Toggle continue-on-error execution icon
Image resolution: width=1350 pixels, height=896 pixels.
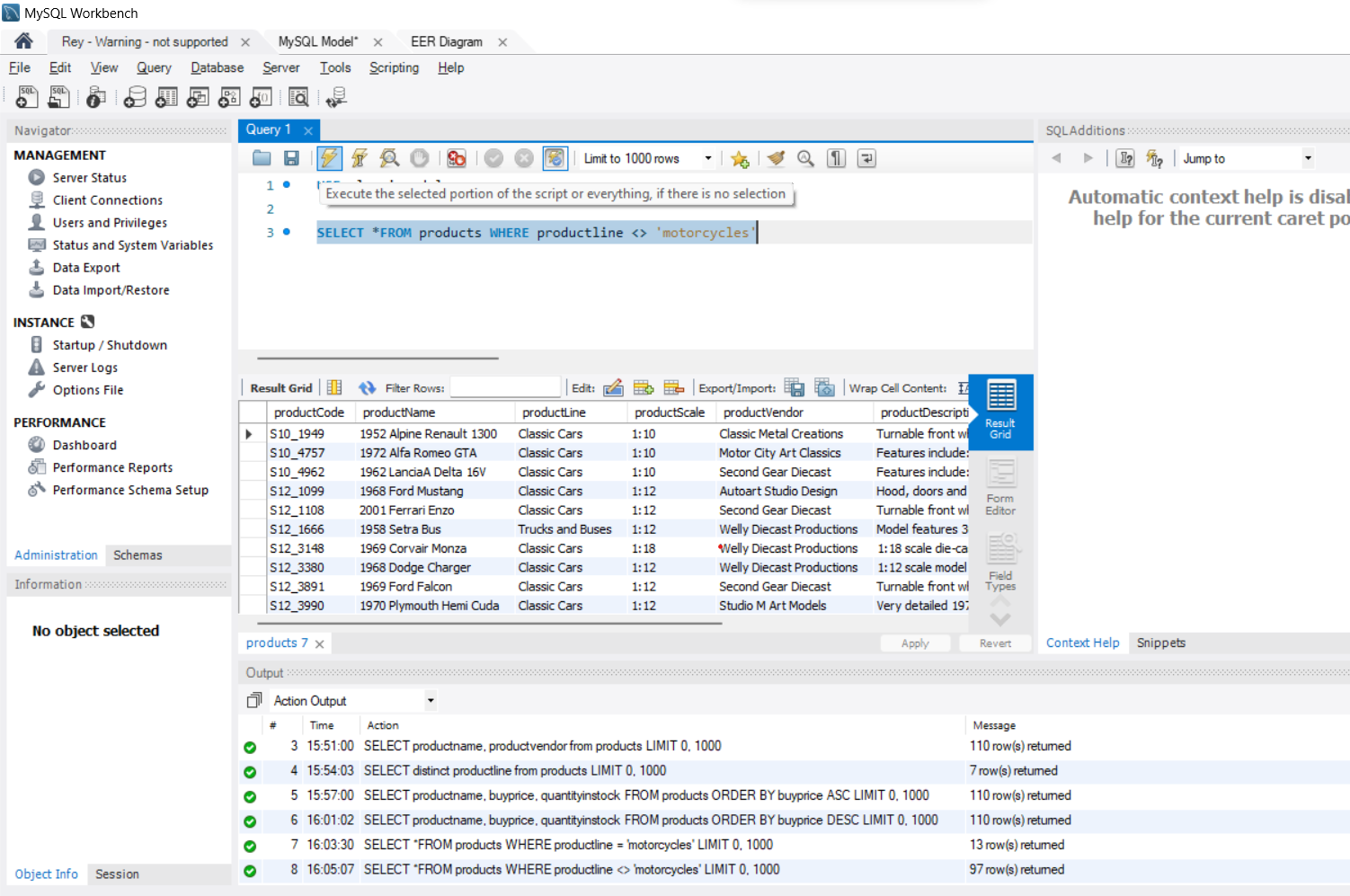[x=457, y=158]
